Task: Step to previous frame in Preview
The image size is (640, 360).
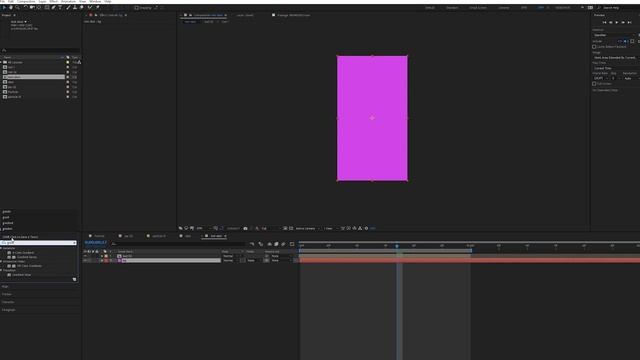Action: tap(611, 22)
